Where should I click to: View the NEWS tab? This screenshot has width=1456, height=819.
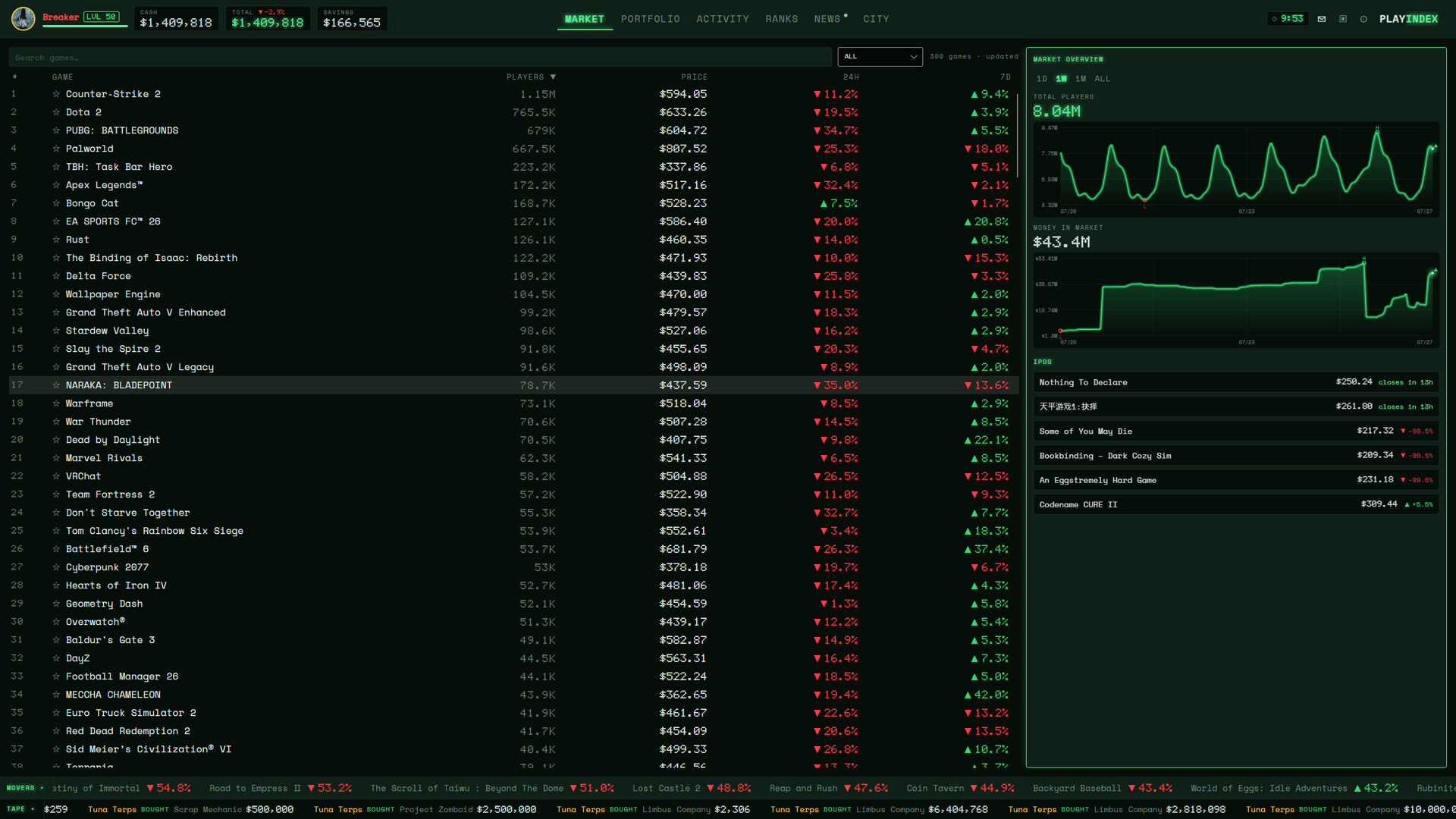(x=827, y=19)
